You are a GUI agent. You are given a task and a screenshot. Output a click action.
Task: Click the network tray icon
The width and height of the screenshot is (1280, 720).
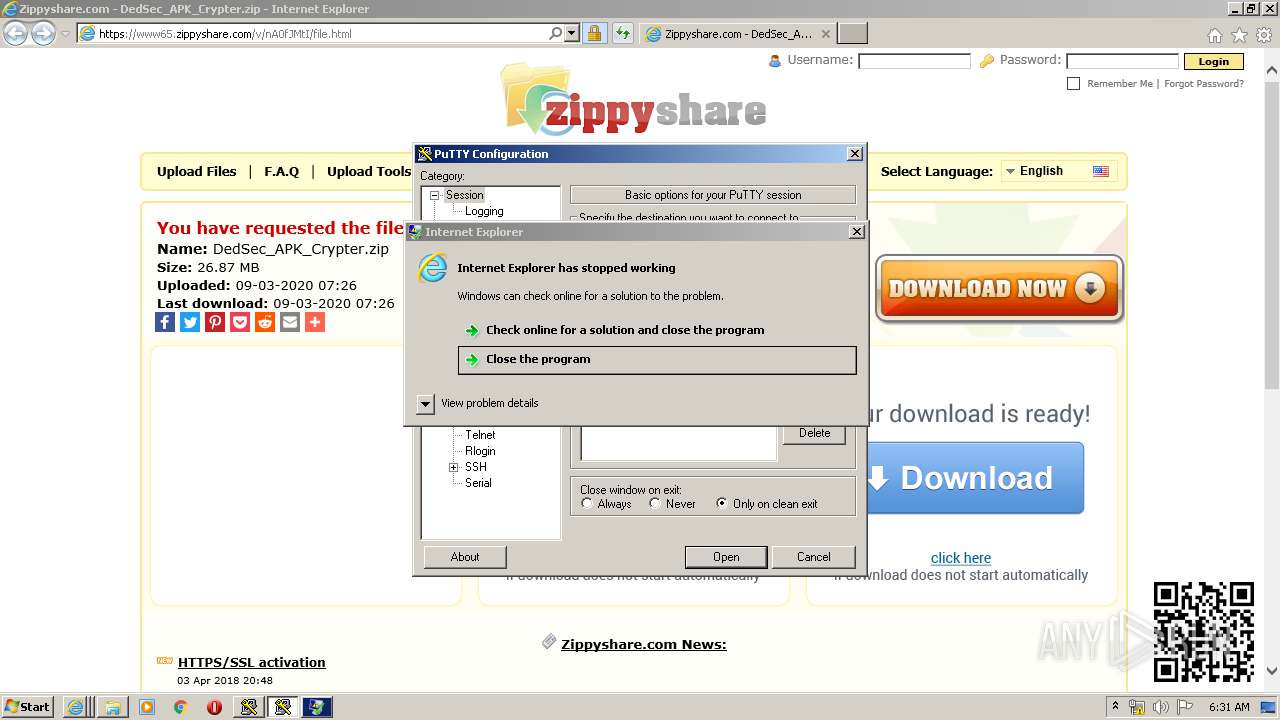click(1137, 707)
